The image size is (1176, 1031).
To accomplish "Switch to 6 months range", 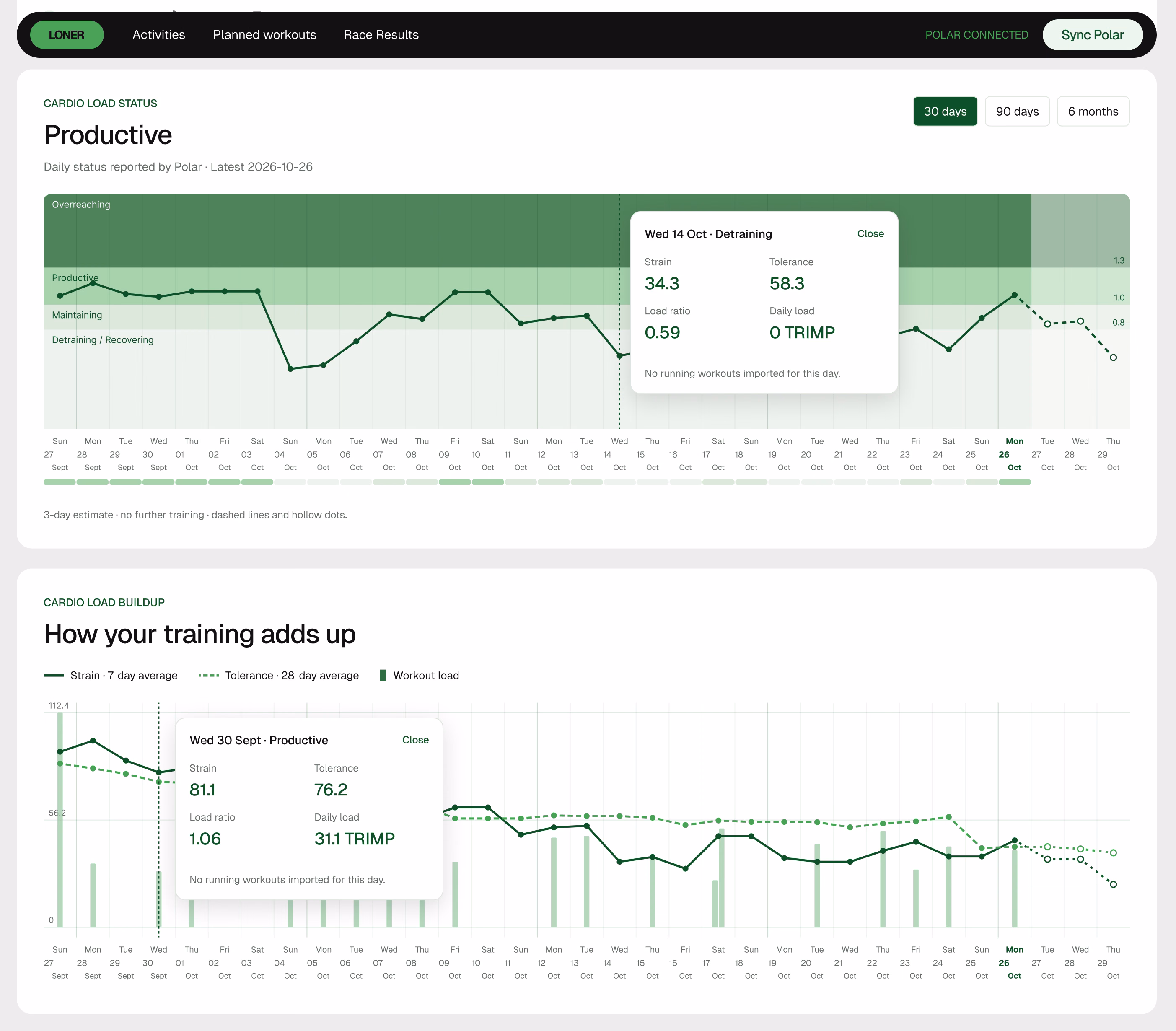I will [x=1093, y=111].
